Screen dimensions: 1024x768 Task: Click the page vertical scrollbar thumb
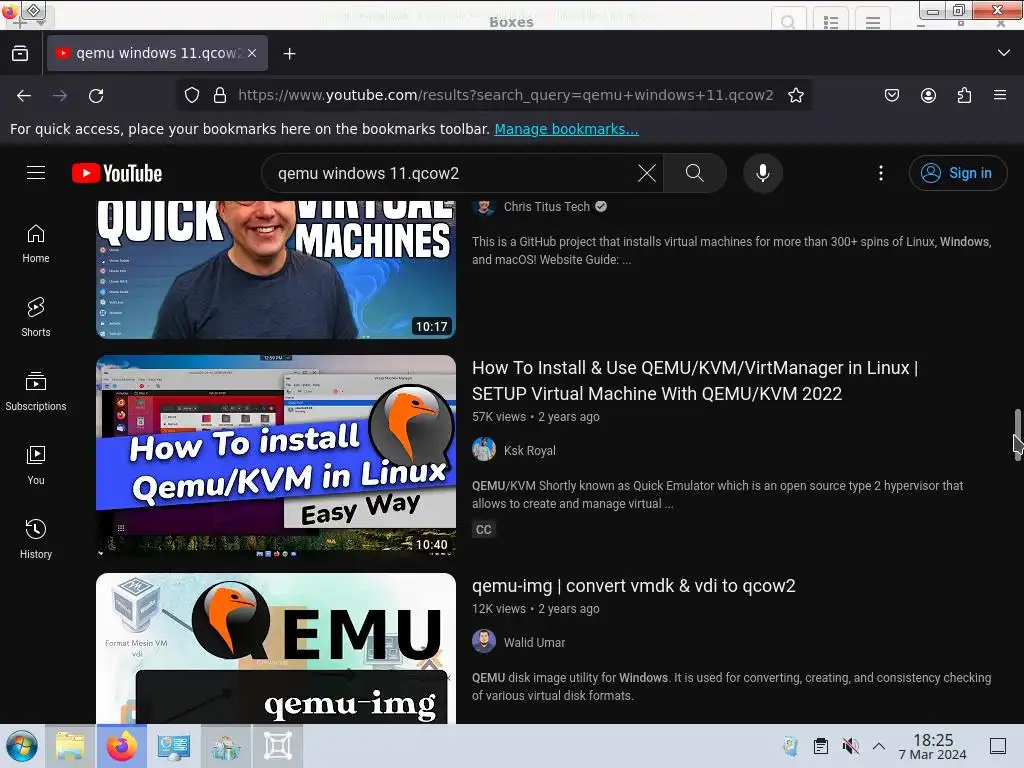pos(1017,435)
